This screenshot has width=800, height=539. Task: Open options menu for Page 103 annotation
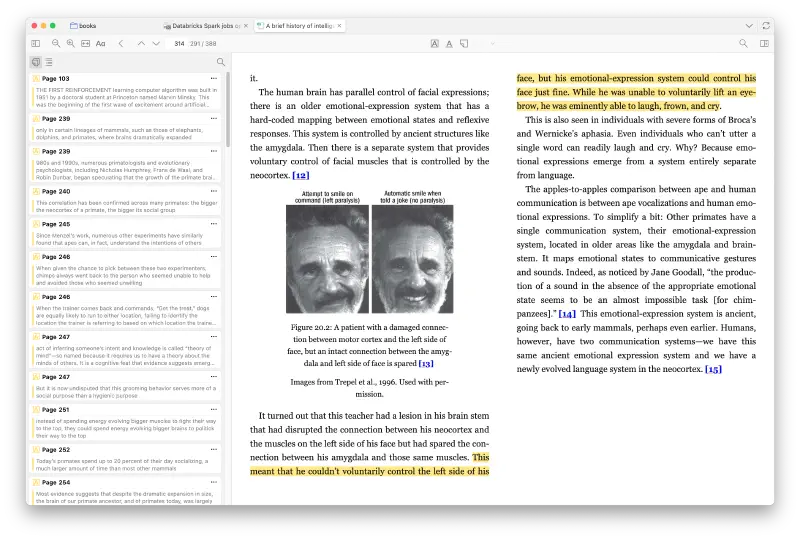point(213,78)
